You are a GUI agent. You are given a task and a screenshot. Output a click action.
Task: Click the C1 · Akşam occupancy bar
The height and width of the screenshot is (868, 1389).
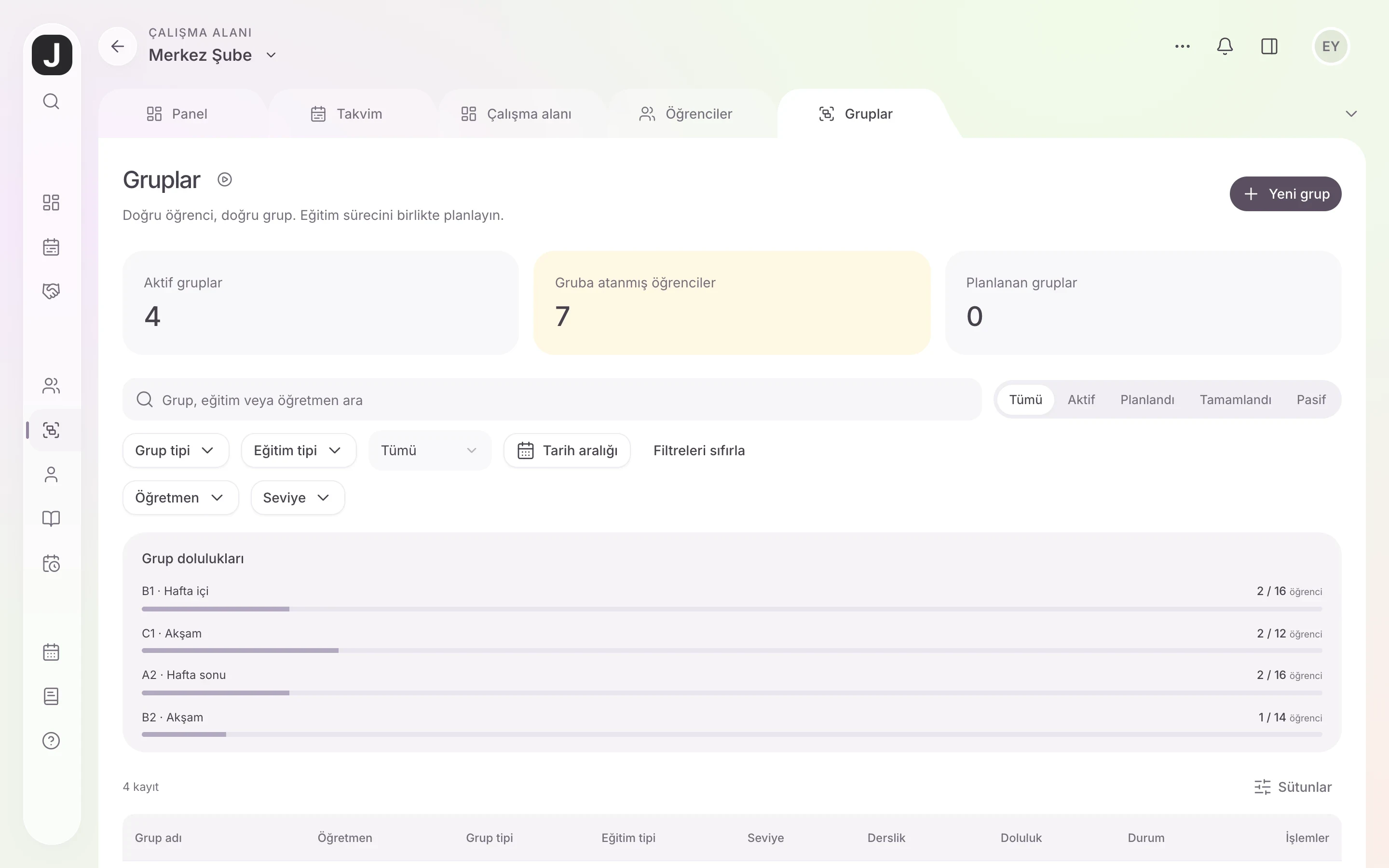732,651
